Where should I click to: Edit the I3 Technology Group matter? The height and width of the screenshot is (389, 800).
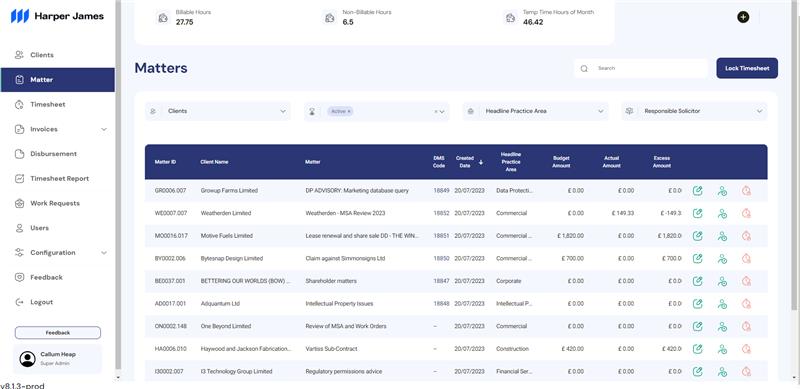click(697, 372)
